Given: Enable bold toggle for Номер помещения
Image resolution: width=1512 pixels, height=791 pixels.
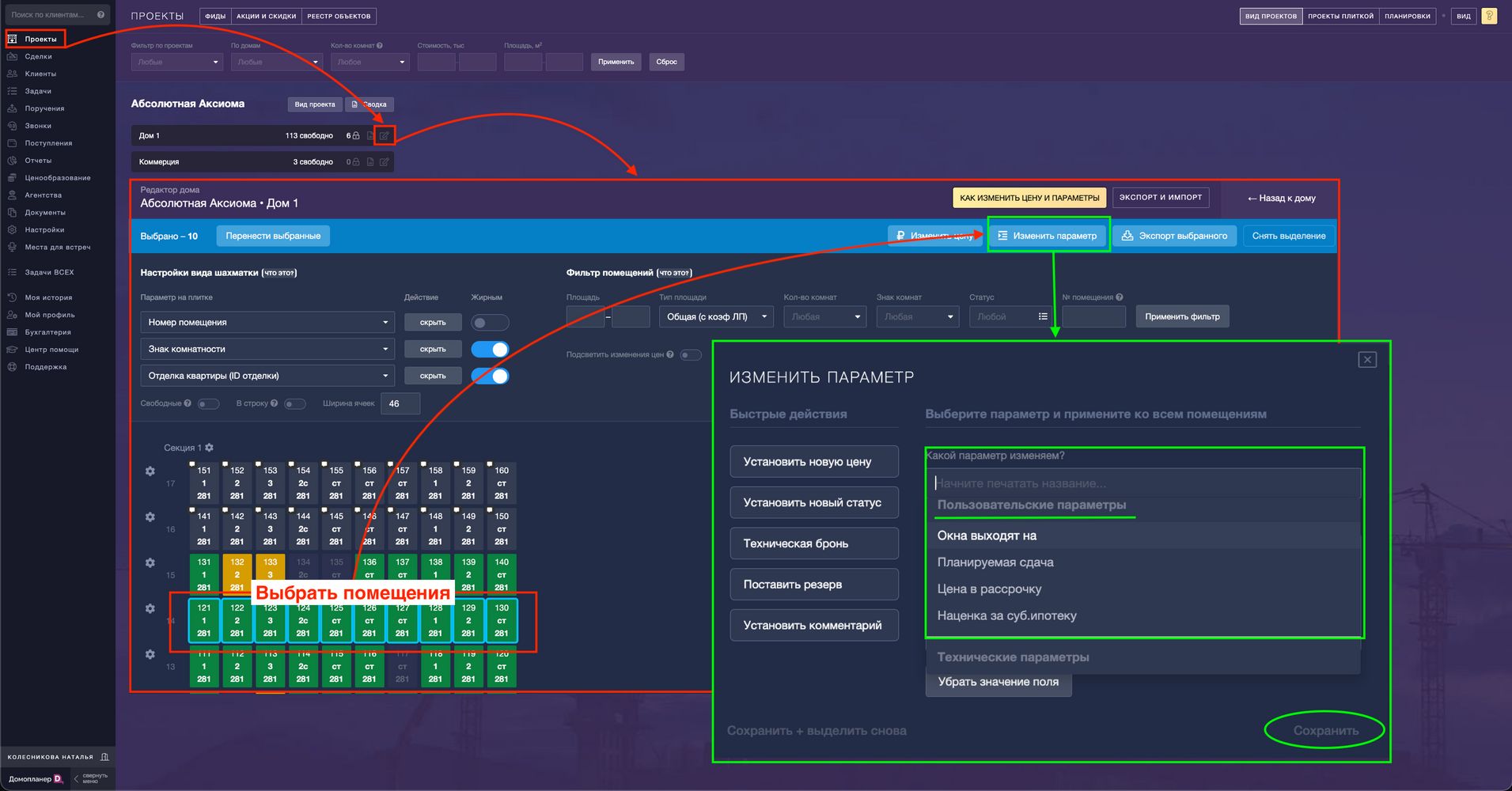Looking at the screenshot, I should [x=490, y=323].
